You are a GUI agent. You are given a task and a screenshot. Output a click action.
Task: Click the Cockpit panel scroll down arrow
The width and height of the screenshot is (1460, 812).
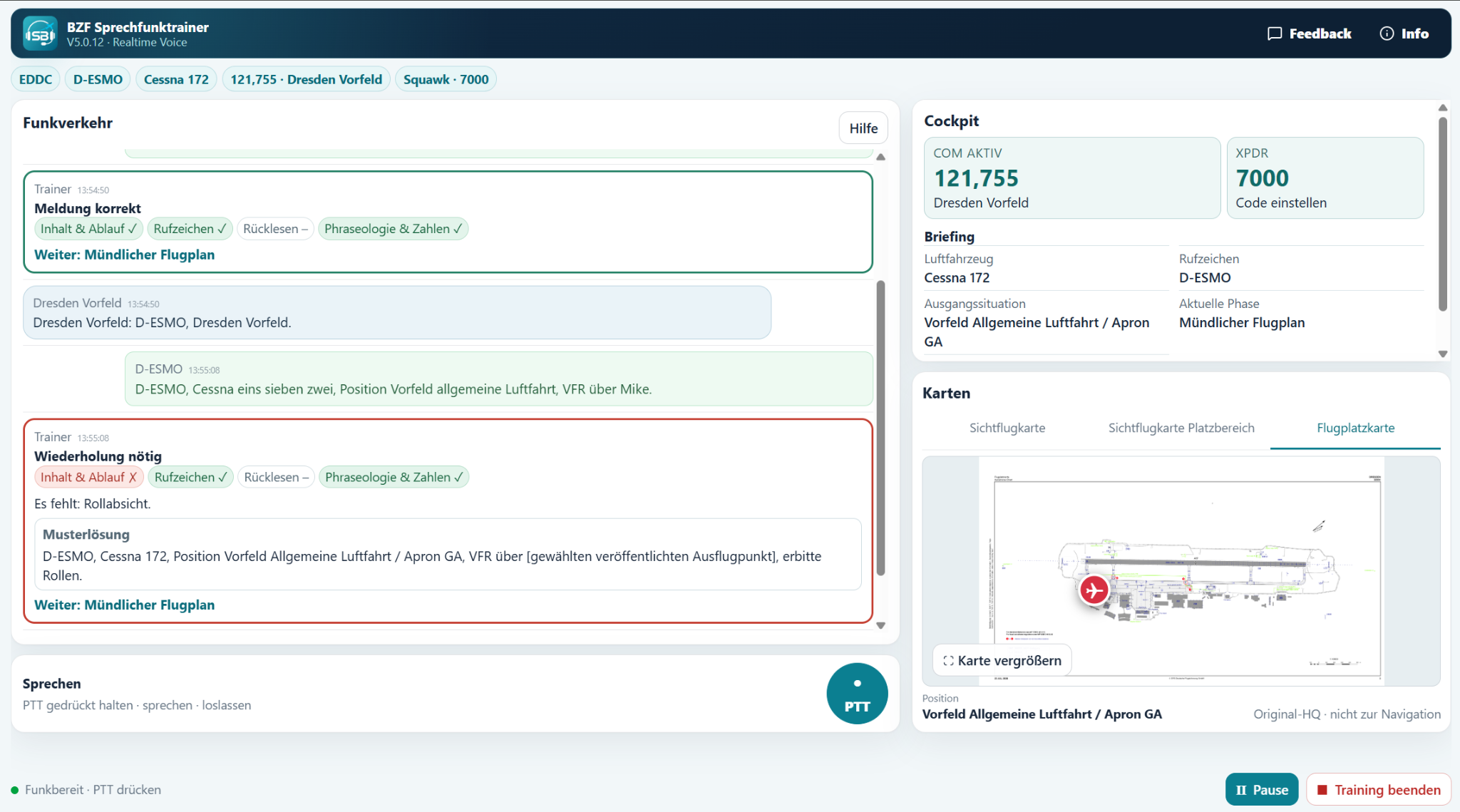[x=1443, y=354]
